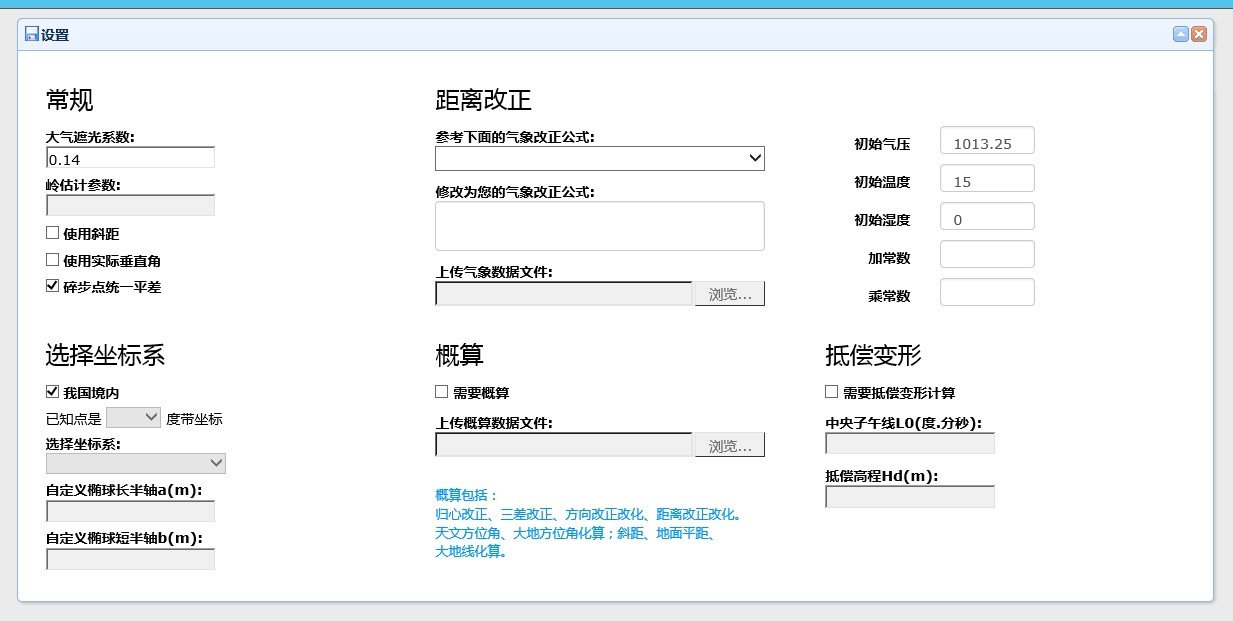The height and width of the screenshot is (621, 1233).
Task: Click the 修改为您的气象改正公式 text area
Action: pos(599,225)
